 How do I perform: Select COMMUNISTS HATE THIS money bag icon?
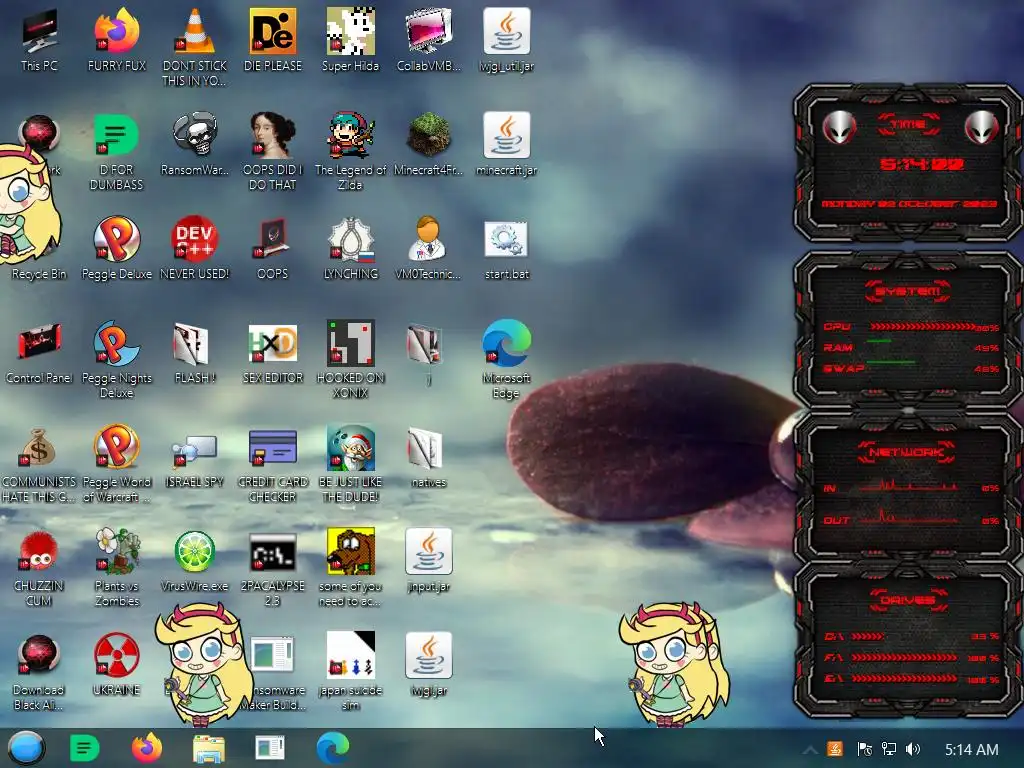(x=39, y=464)
